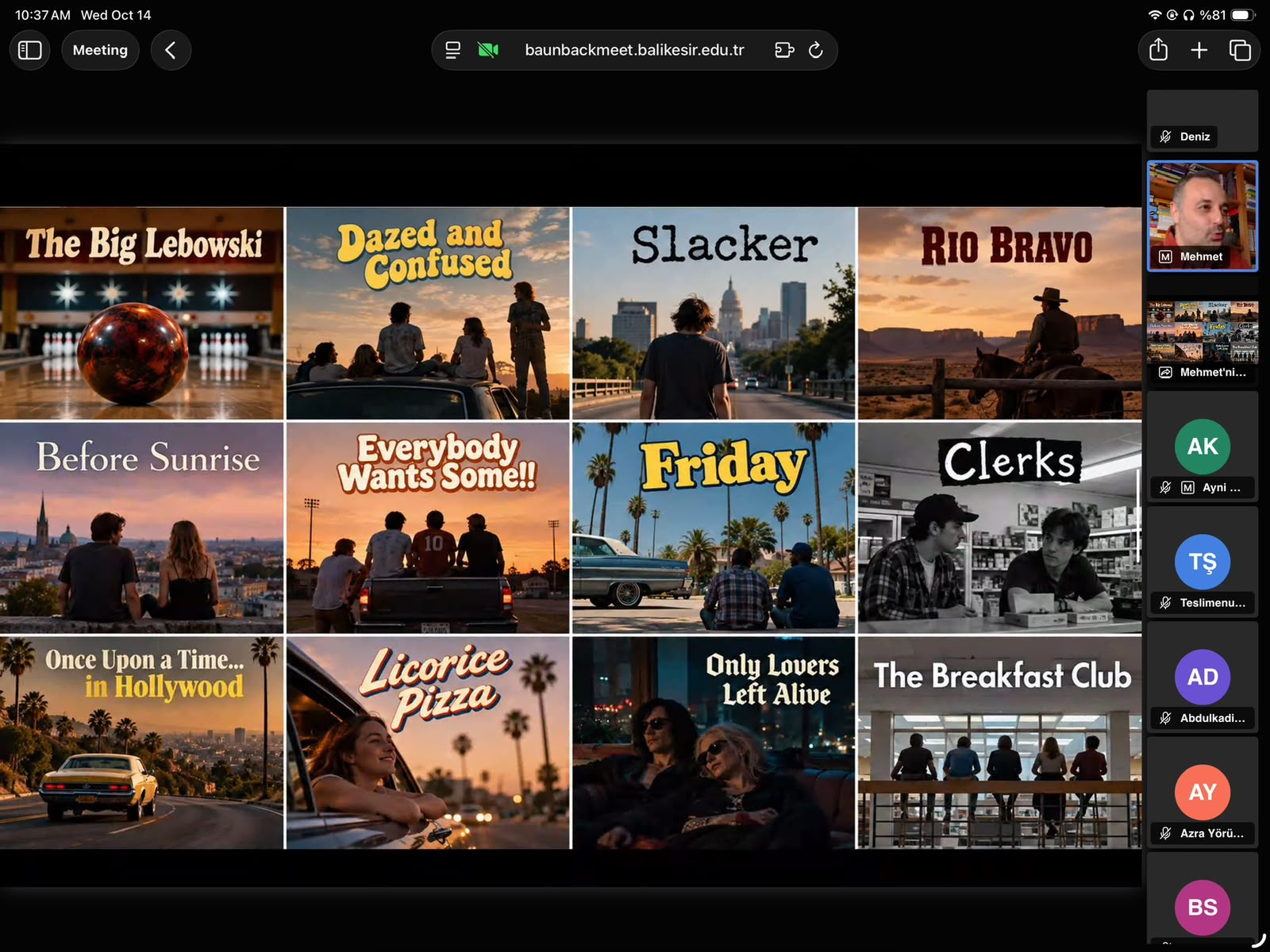This screenshot has width=1270, height=952.
Task: Click the Everybody Wants Some!! poster
Action: tap(428, 528)
